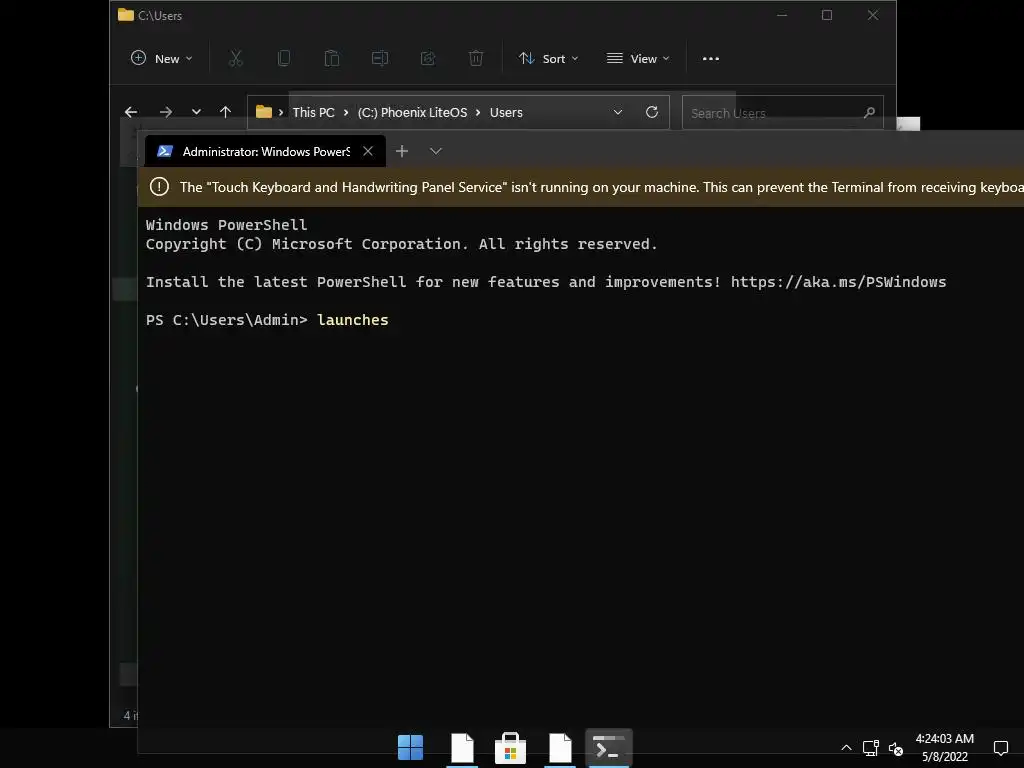The width and height of the screenshot is (1024, 768).
Task: Select This PC in the address breadcrumb
Action: tap(313, 112)
